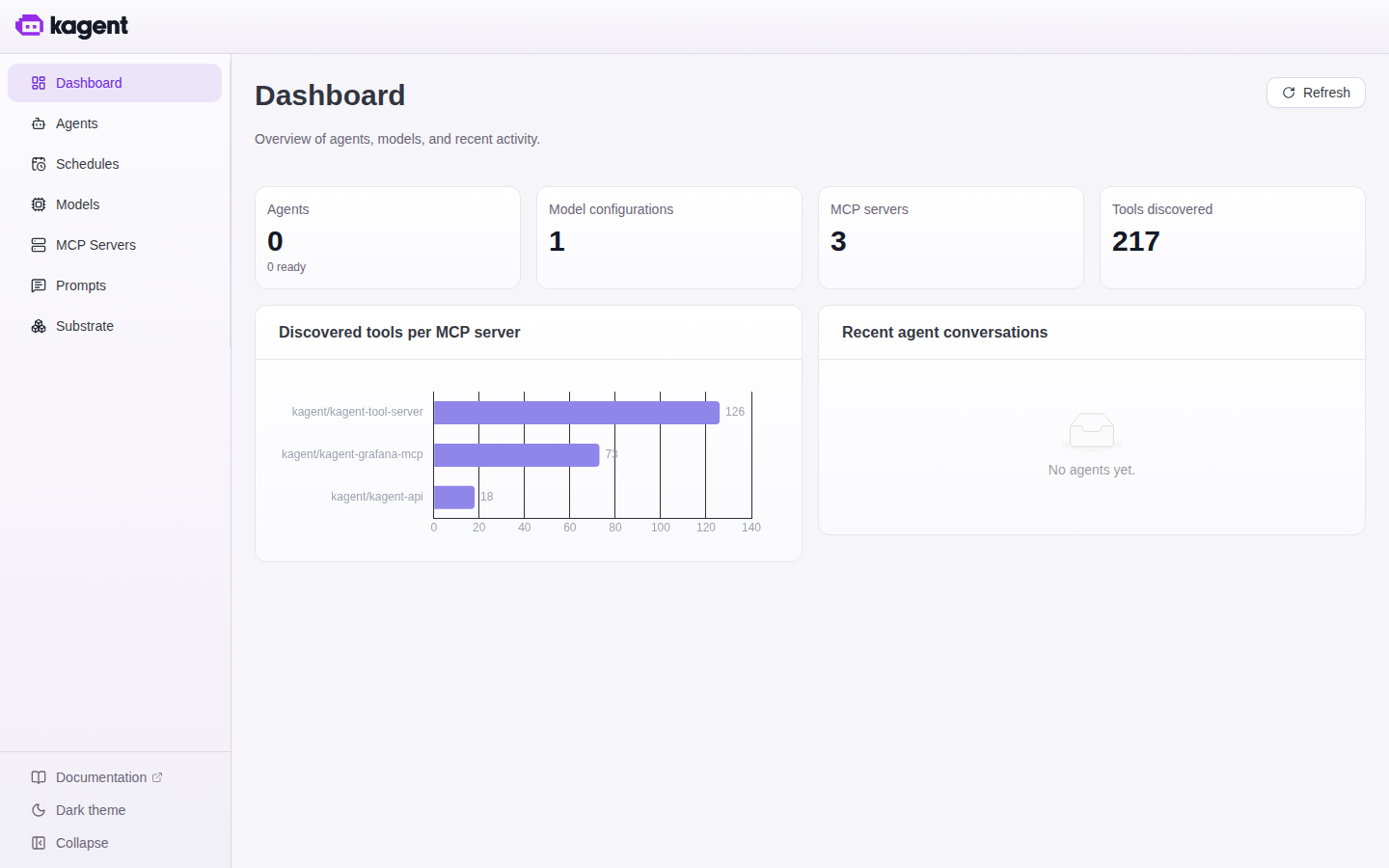Click the Documentation book icon
The height and width of the screenshot is (868, 1389).
point(39,777)
